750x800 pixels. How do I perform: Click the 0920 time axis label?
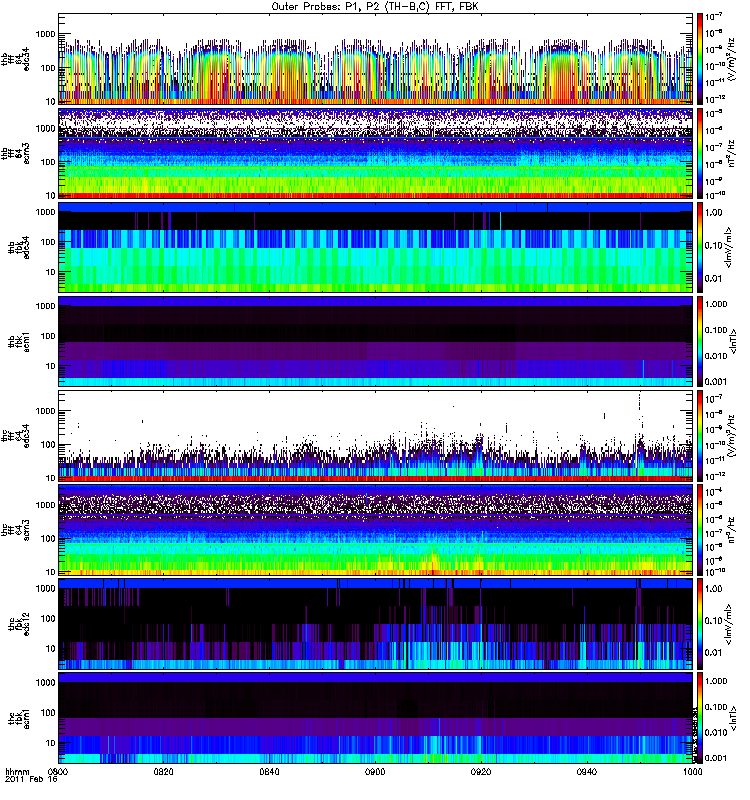click(x=481, y=773)
